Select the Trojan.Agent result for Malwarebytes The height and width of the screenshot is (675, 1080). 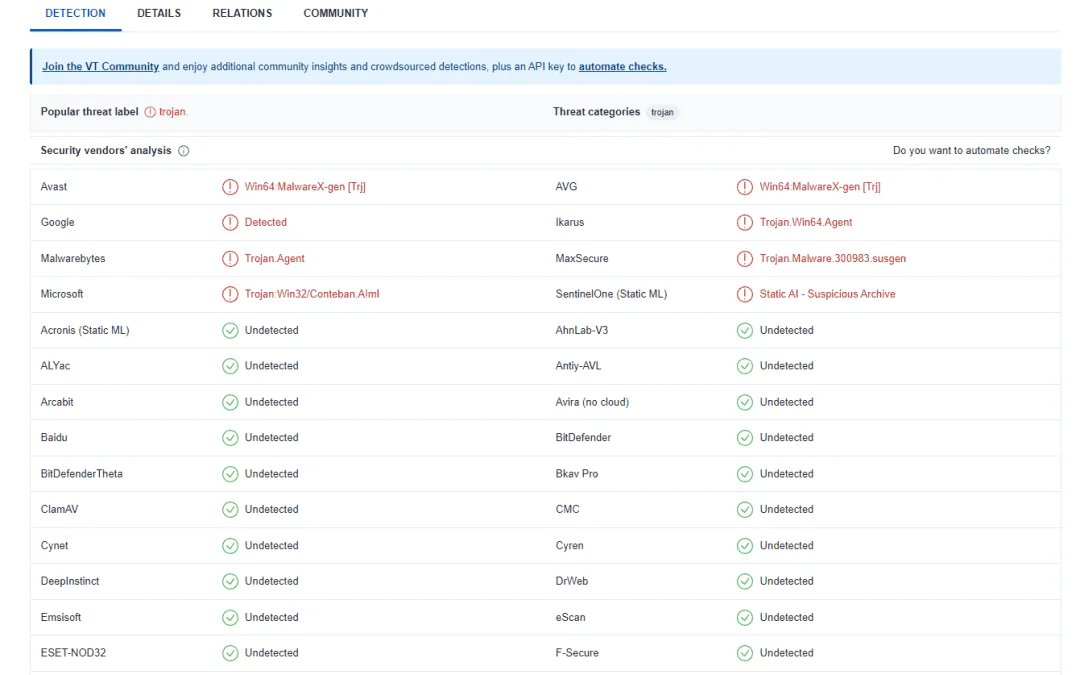pos(274,259)
